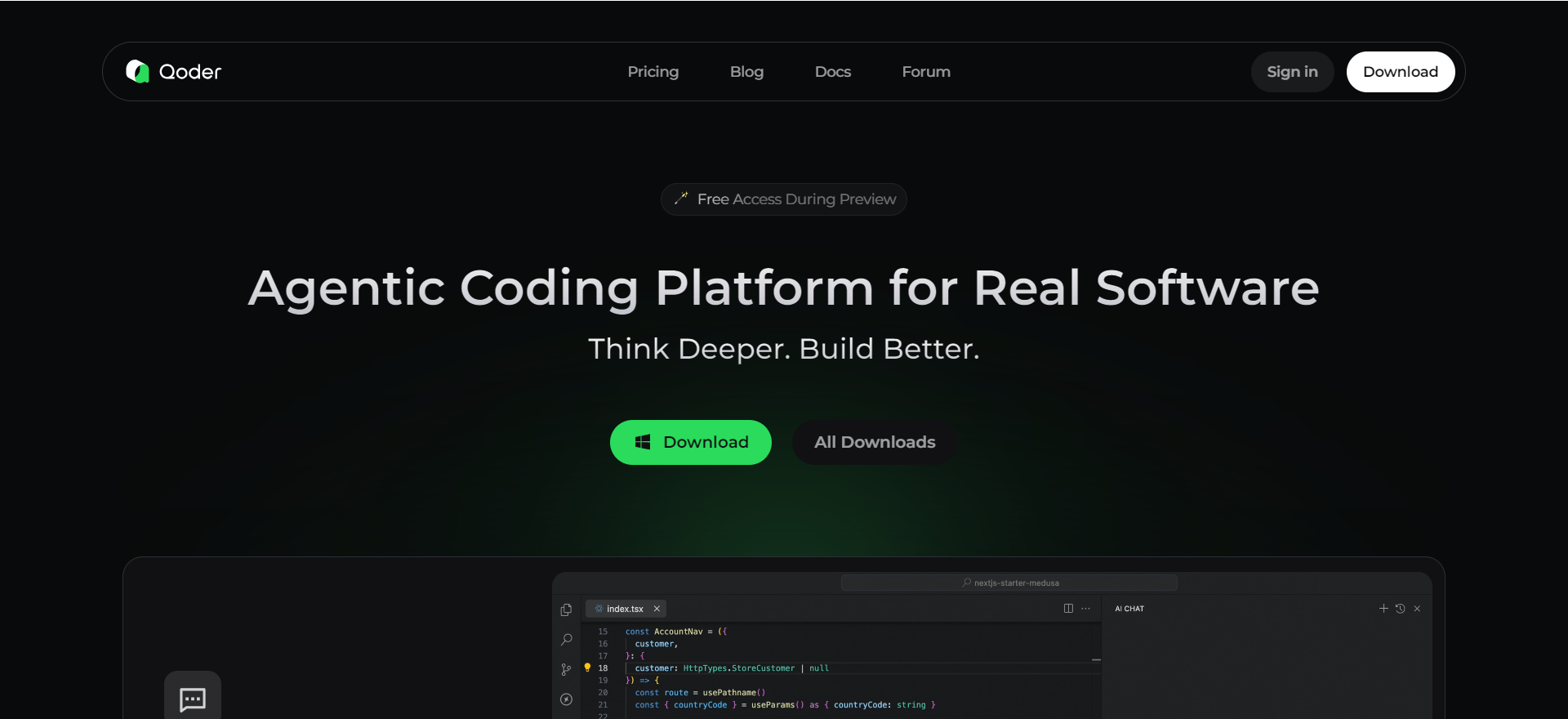The height and width of the screenshot is (719, 1568).
Task: Click the Windows logo in Download button
Action: coord(643,442)
